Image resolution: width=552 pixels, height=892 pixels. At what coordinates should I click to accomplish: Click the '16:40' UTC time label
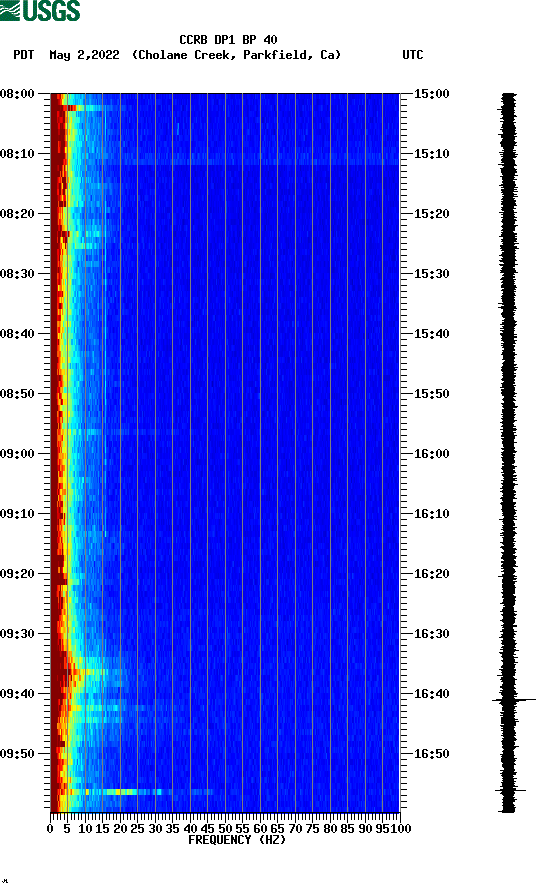point(431,694)
